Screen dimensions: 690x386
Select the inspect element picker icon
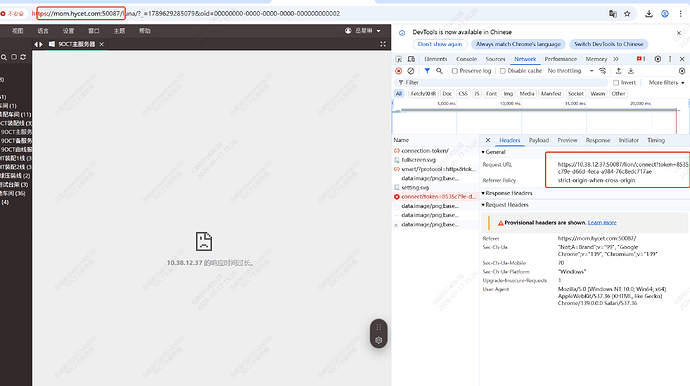point(399,59)
